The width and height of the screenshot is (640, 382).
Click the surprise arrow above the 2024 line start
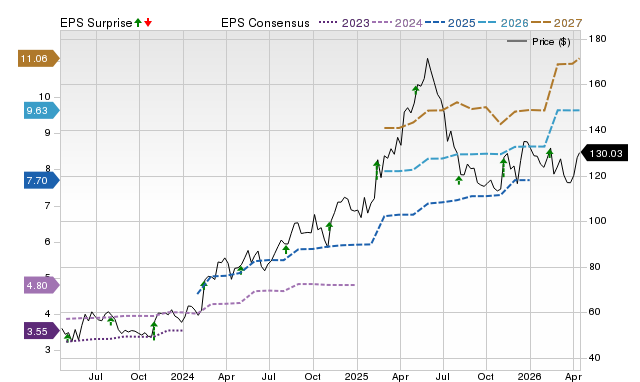click(204, 284)
